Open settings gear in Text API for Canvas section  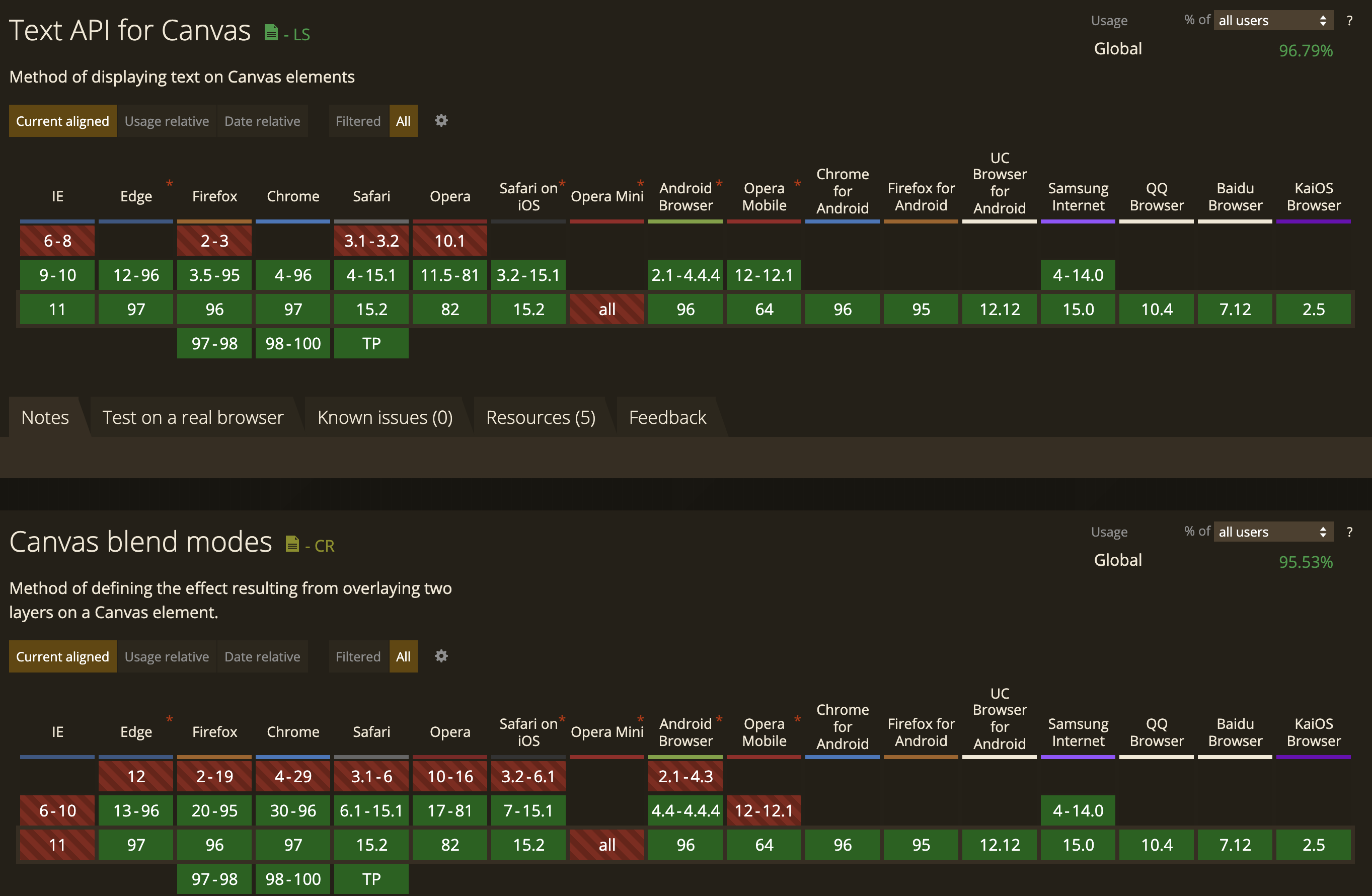tap(441, 120)
